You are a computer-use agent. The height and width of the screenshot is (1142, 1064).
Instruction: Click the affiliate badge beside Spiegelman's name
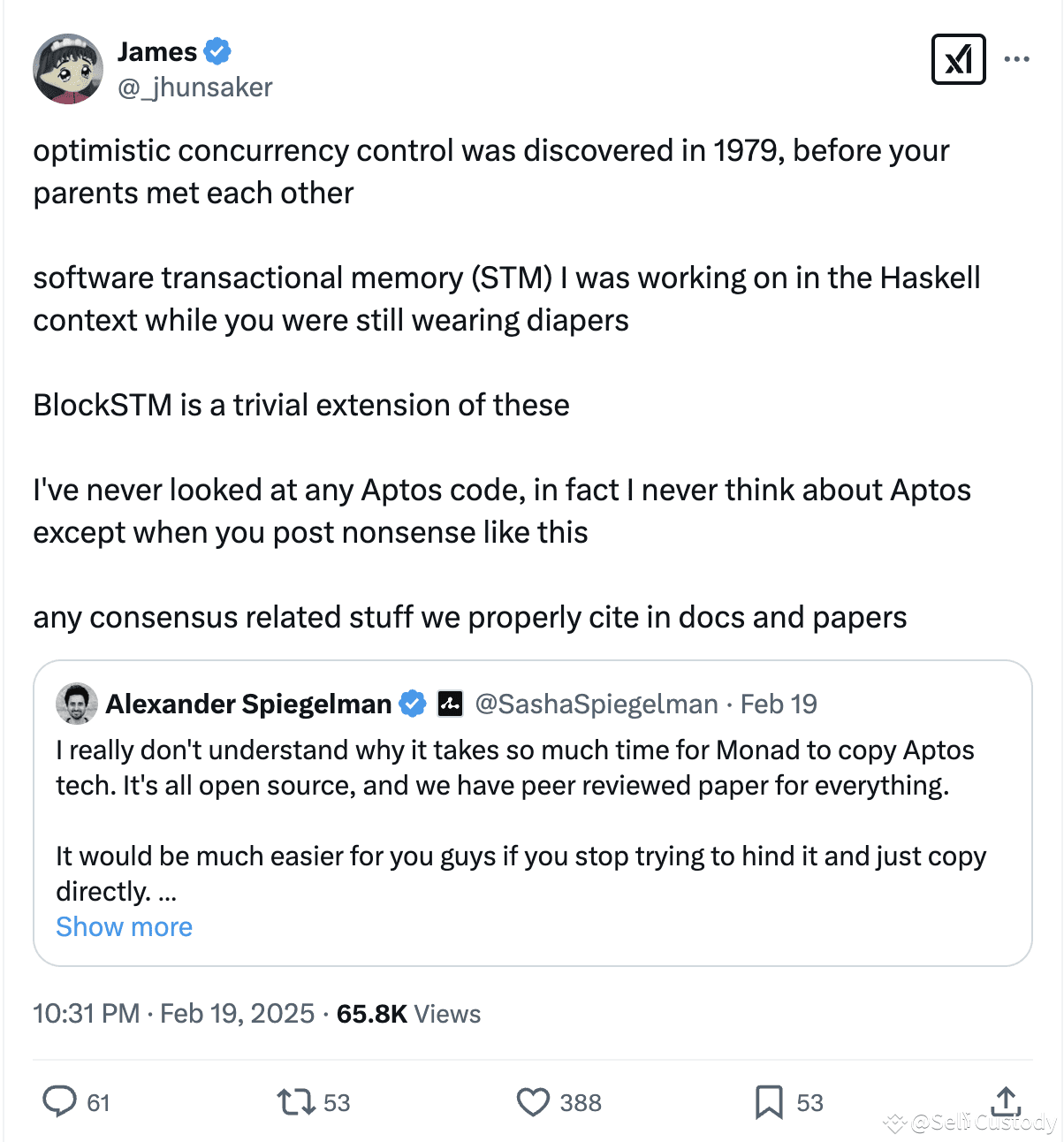pyautogui.click(x=449, y=703)
